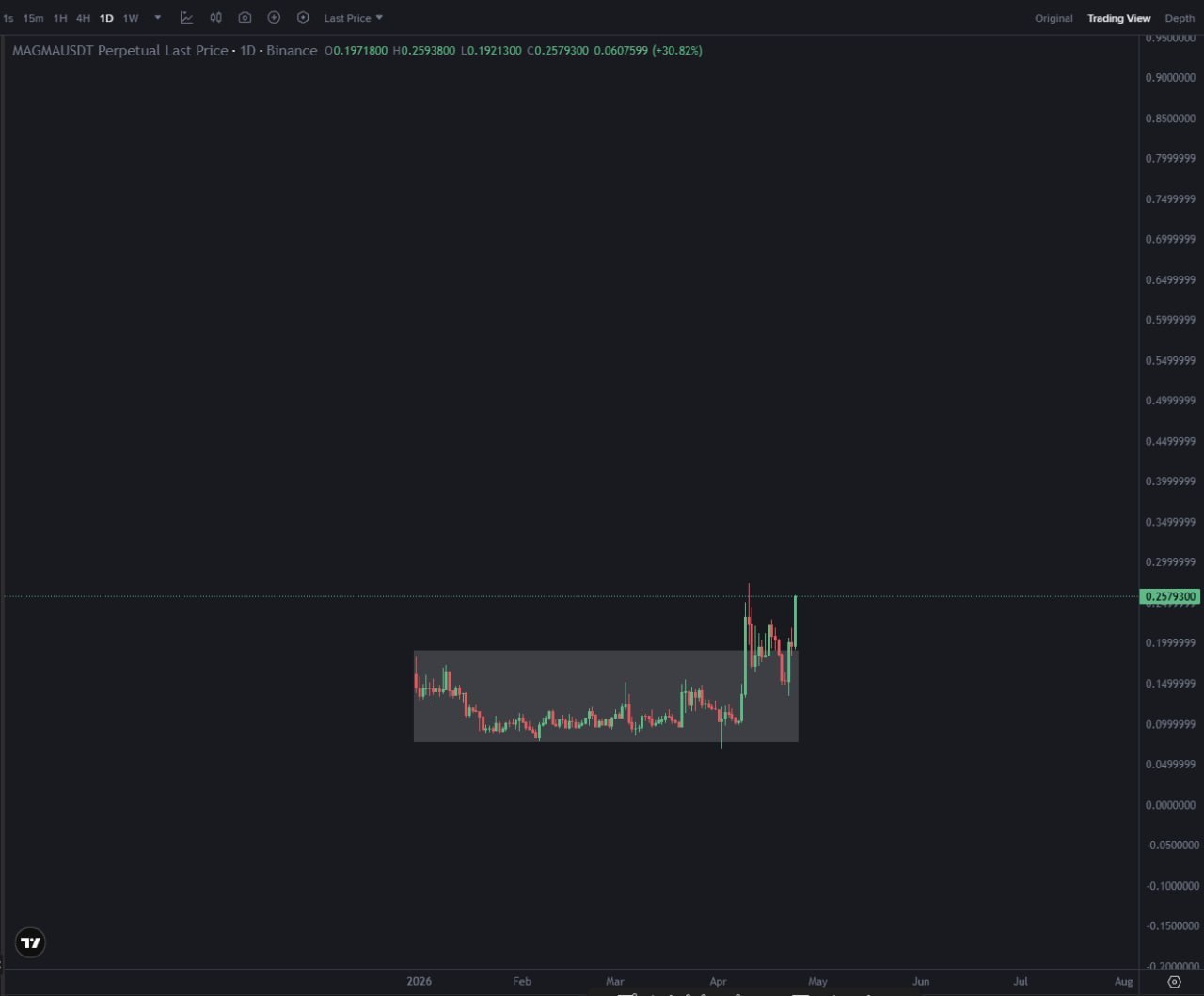Switch to the Original chart tab
Screen dimensions: 1204x996
point(1053,18)
